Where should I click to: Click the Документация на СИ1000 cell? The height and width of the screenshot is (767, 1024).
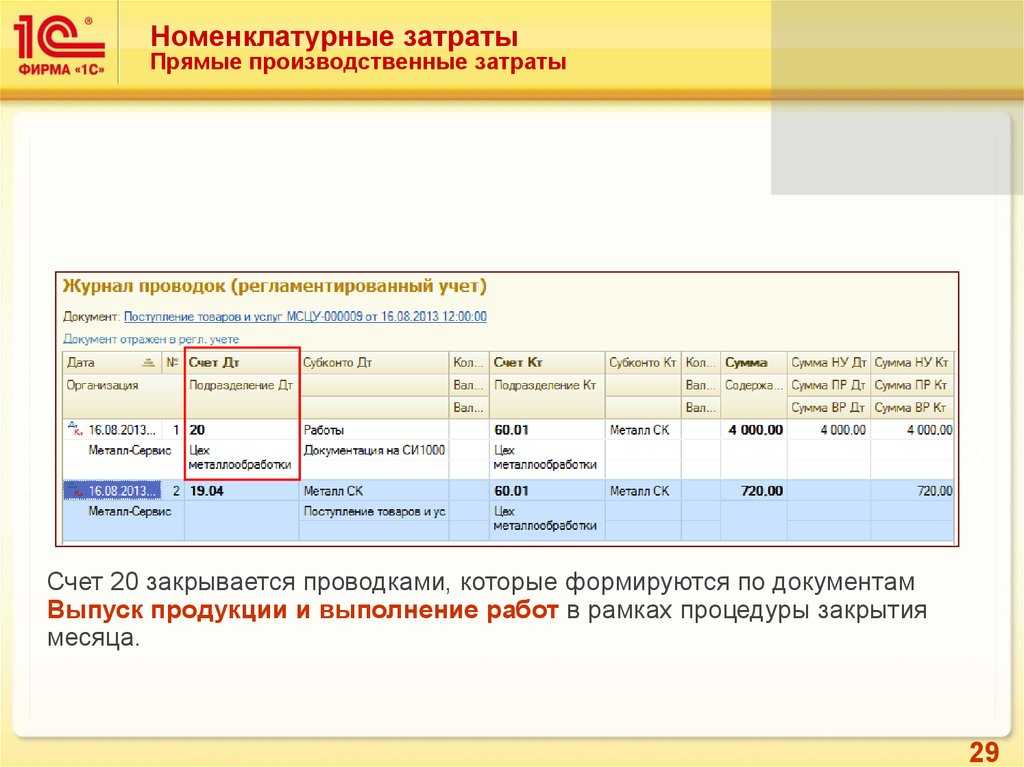pos(374,450)
